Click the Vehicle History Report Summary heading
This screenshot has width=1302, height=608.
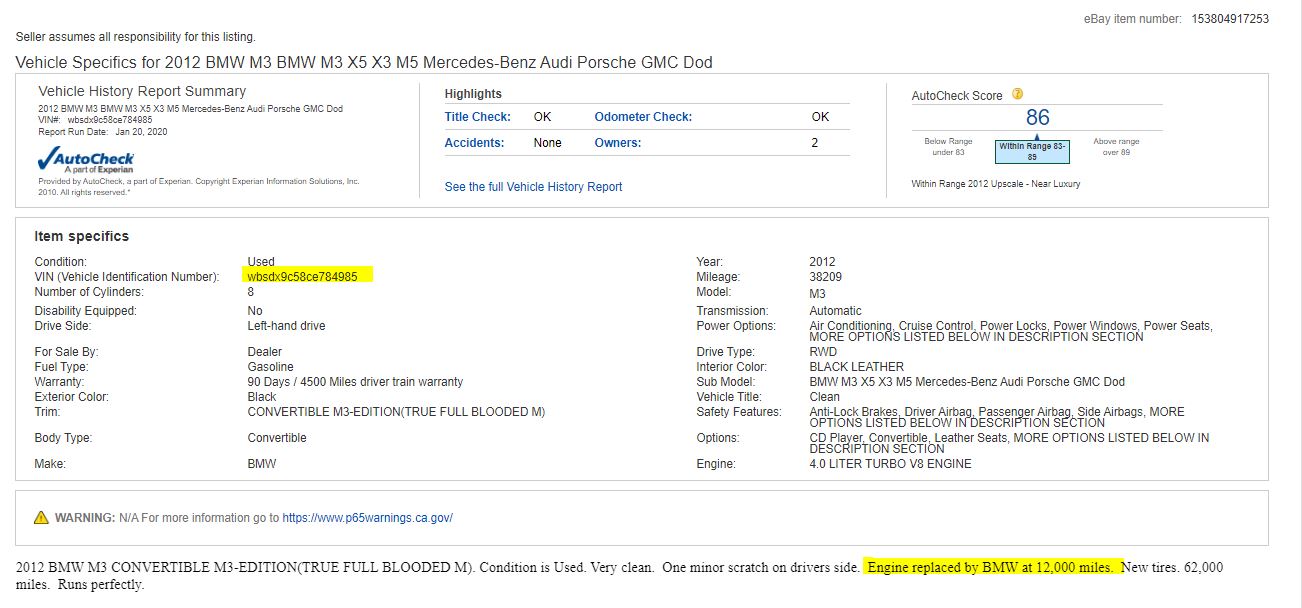142,91
